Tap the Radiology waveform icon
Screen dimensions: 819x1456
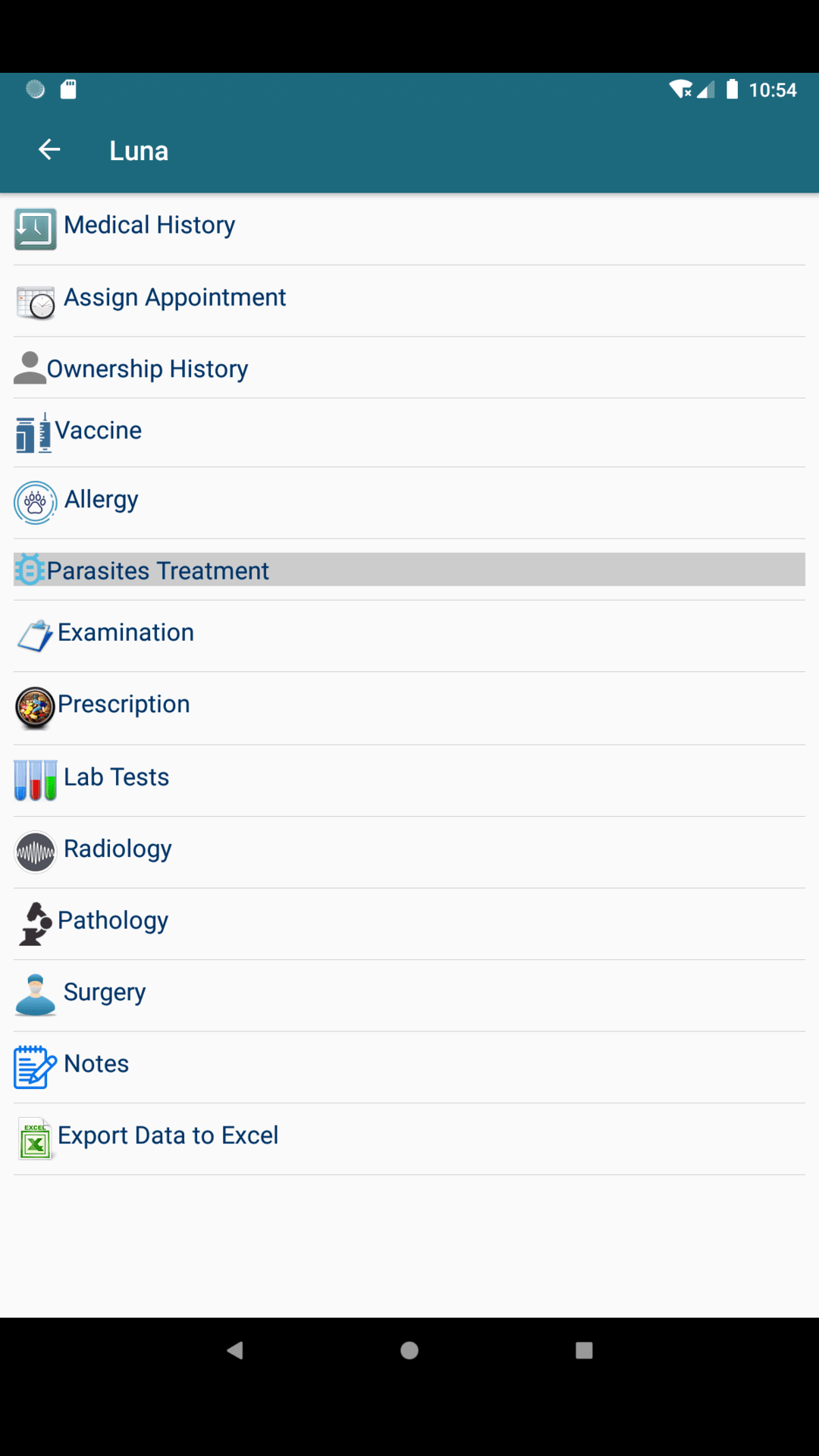pos(35,852)
